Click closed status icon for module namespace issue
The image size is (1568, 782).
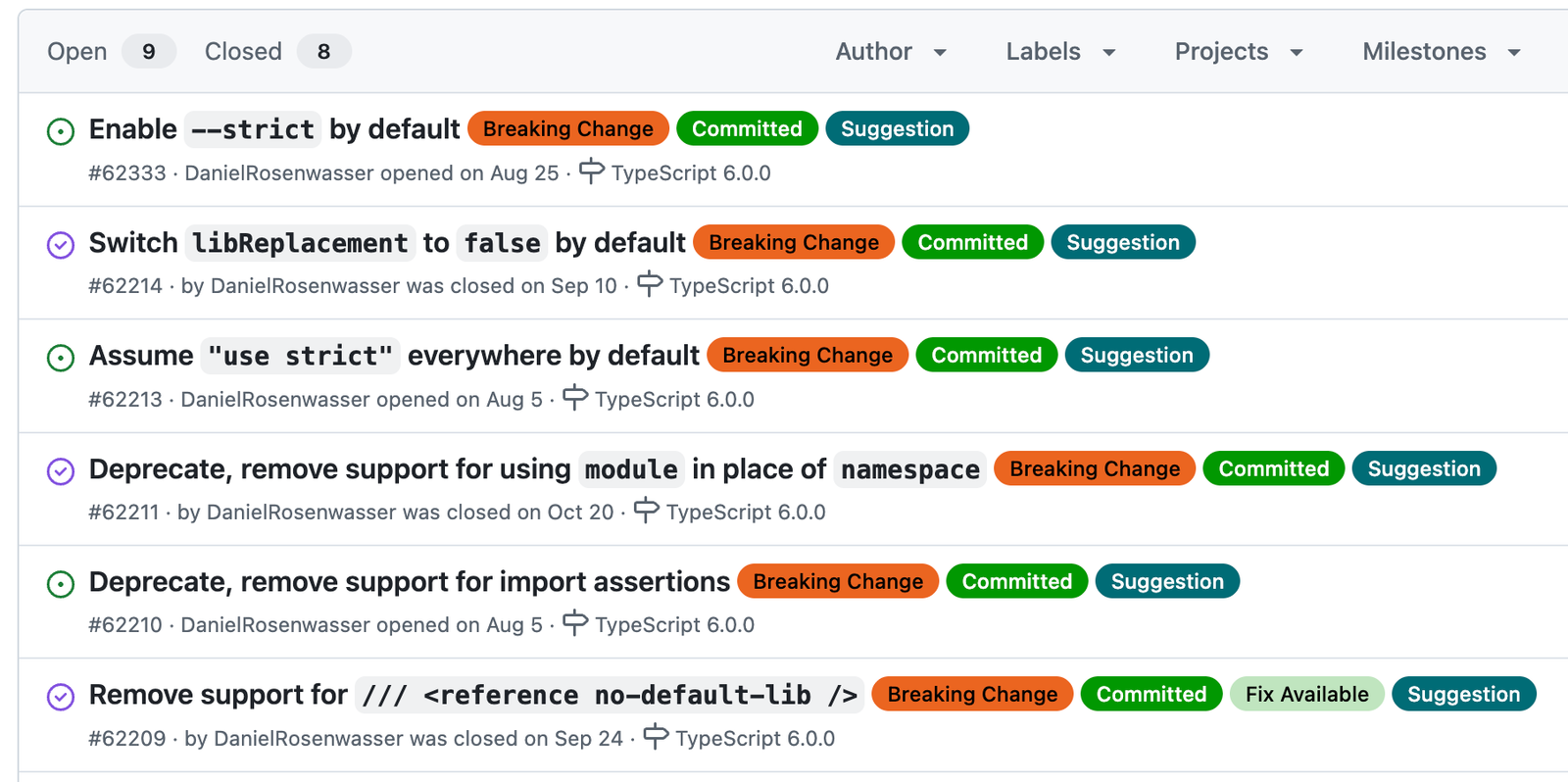pos(61,471)
